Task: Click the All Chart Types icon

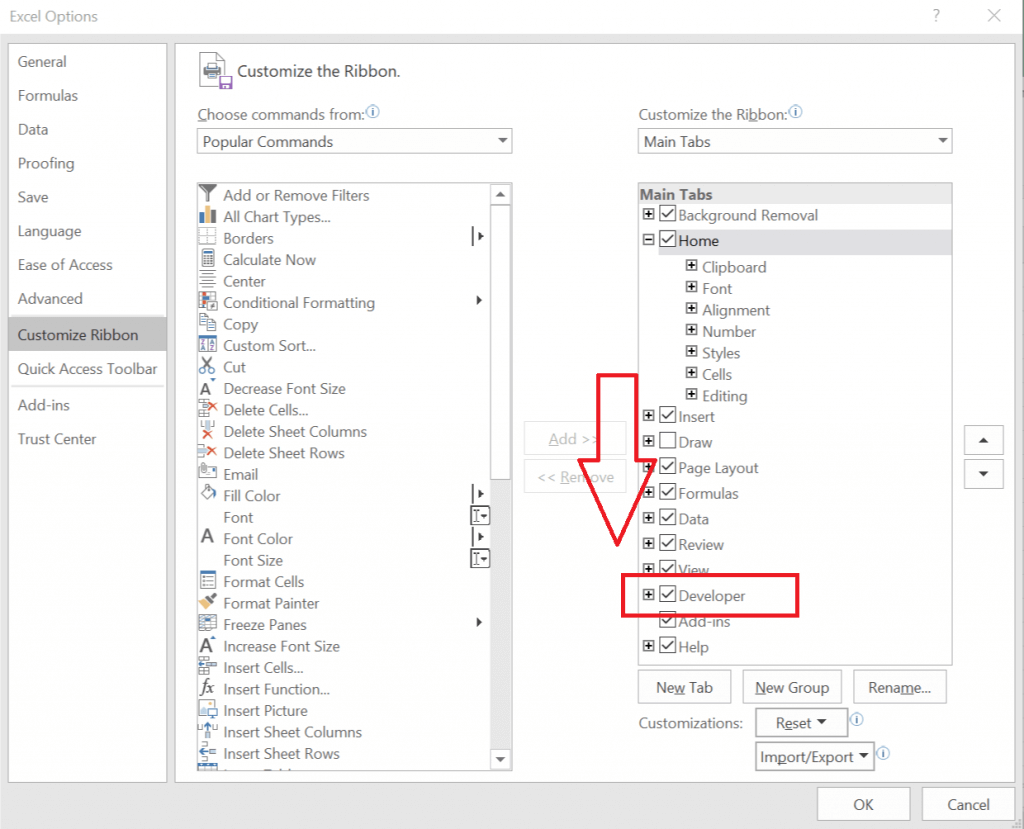Action: [x=208, y=216]
